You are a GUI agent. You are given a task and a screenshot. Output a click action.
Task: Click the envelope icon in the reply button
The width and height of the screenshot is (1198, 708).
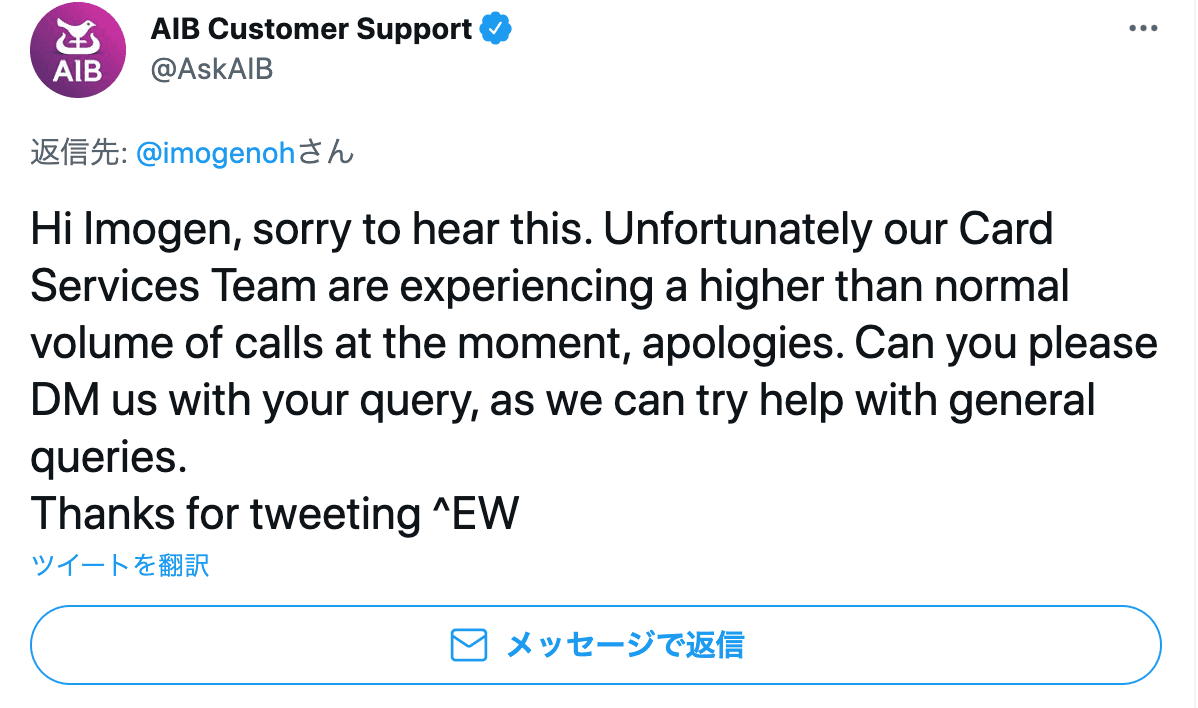[469, 645]
